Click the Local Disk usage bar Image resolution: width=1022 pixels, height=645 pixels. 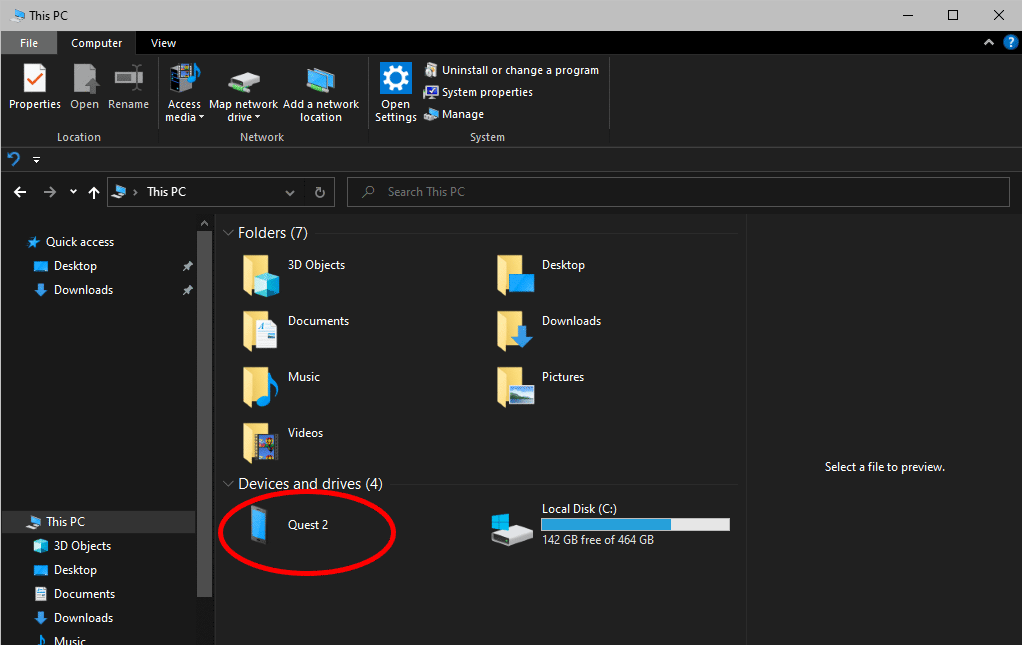tap(635, 524)
